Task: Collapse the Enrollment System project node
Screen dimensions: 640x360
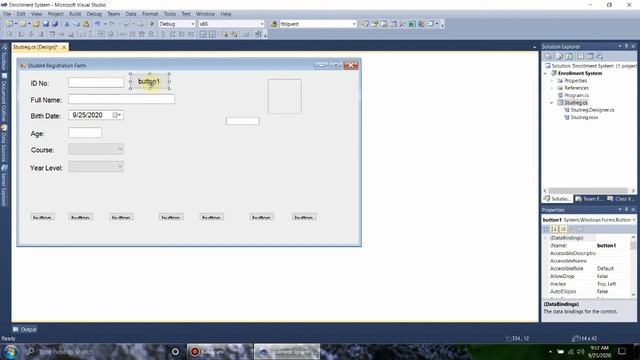Action: click(x=546, y=73)
